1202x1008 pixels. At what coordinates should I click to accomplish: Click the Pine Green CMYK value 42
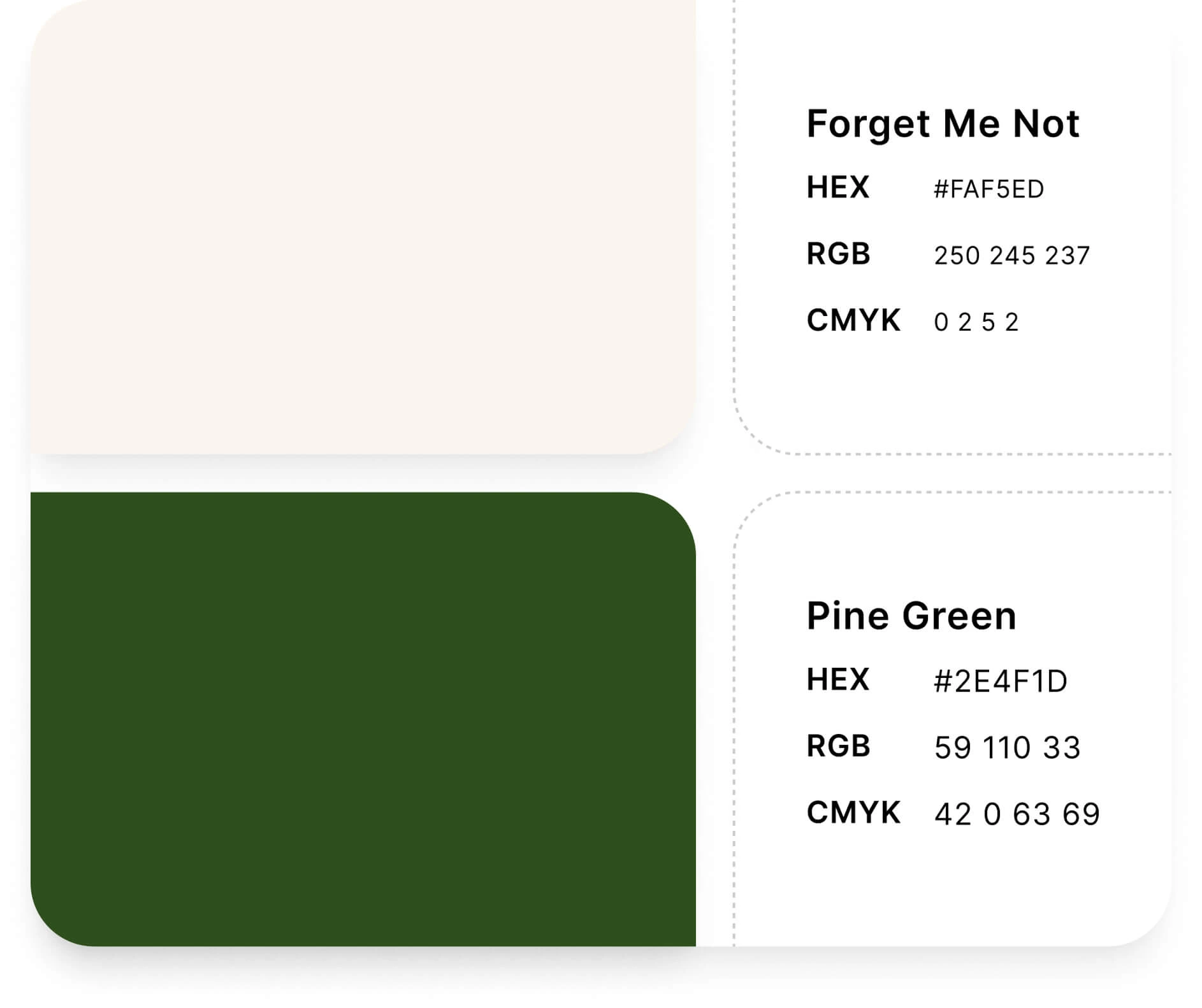pos(953,815)
